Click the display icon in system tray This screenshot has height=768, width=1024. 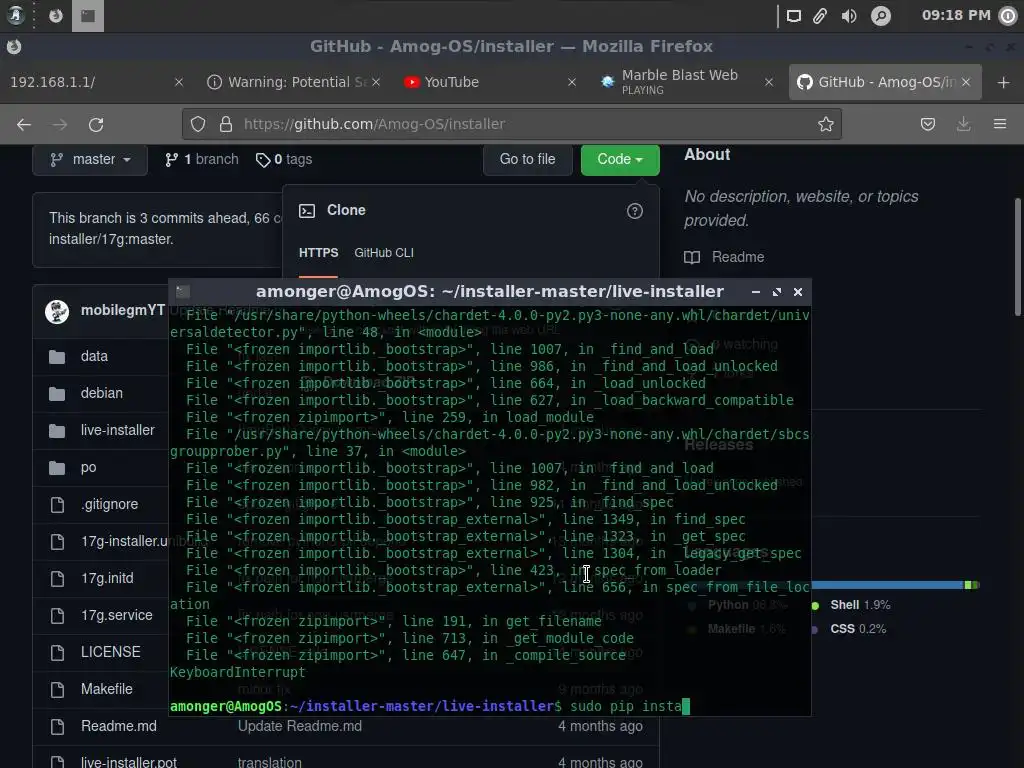click(x=793, y=16)
